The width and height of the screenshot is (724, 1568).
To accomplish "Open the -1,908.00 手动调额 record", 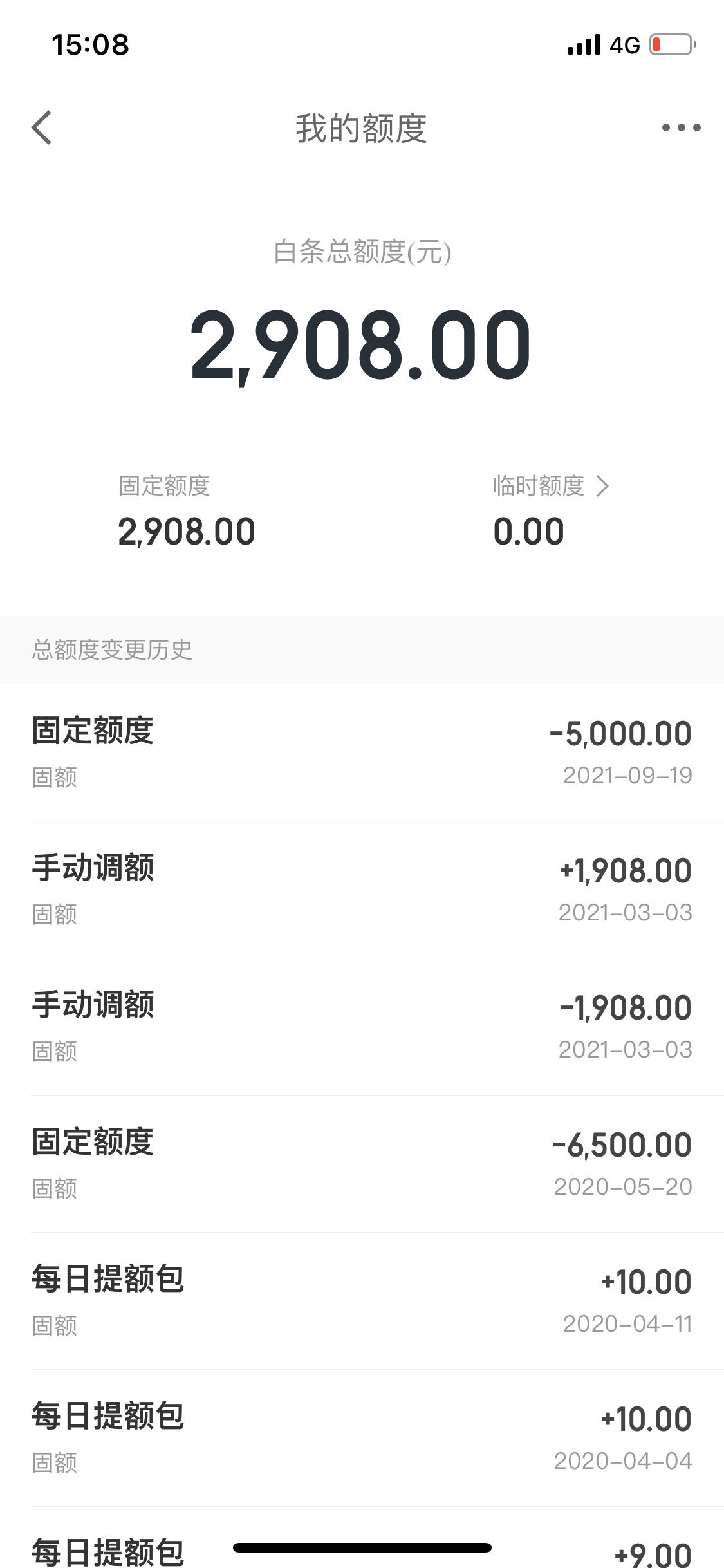I will pyautogui.click(x=362, y=1027).
